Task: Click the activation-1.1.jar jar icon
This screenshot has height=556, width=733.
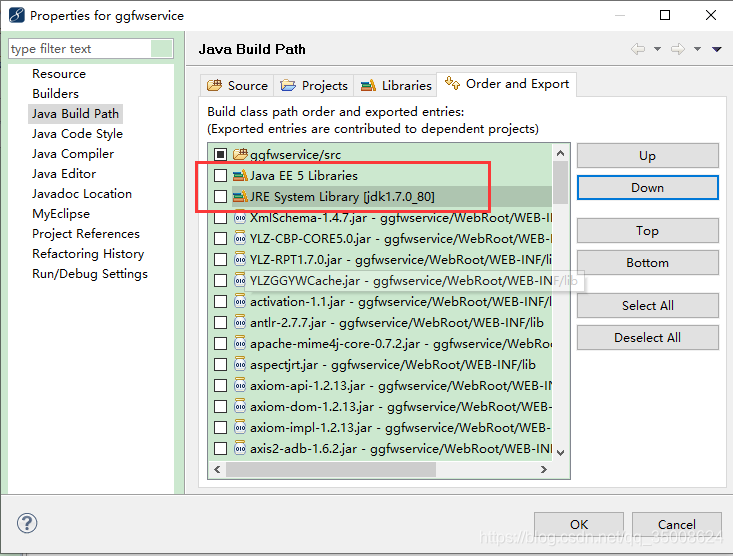Action: pos(240,302)
